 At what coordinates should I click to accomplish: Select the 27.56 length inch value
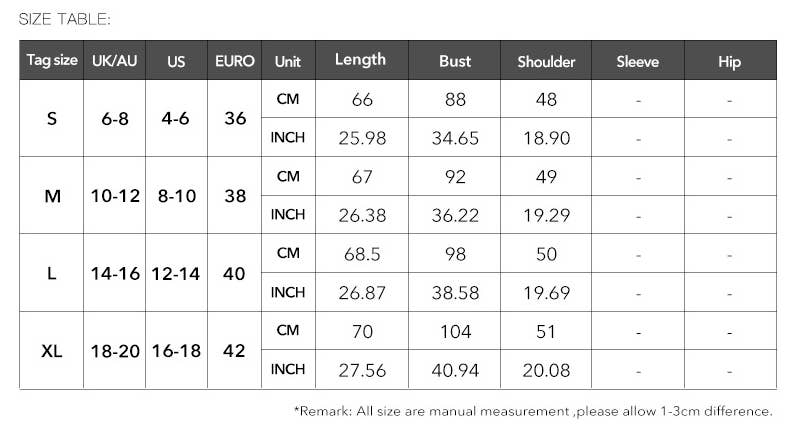[361, 370]
